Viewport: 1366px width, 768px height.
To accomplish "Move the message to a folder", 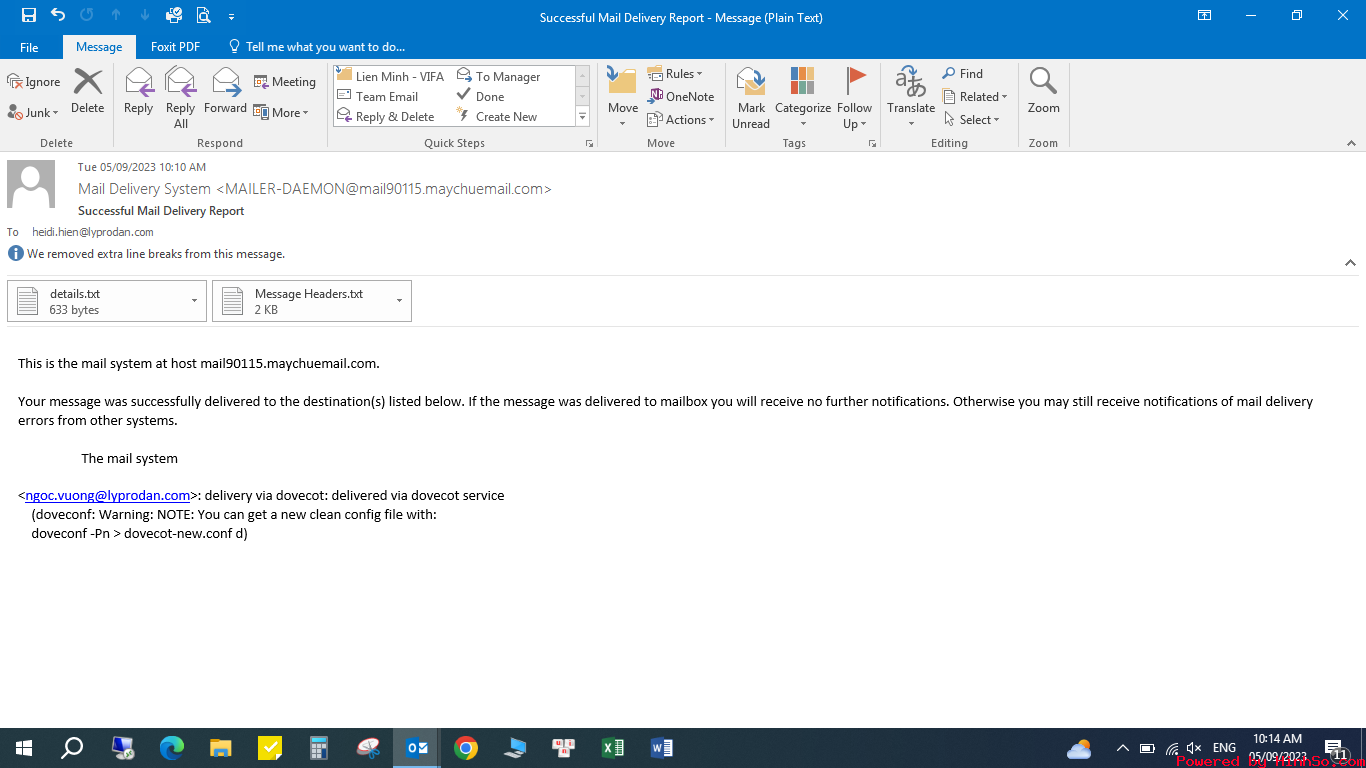I will coord(622,98).
